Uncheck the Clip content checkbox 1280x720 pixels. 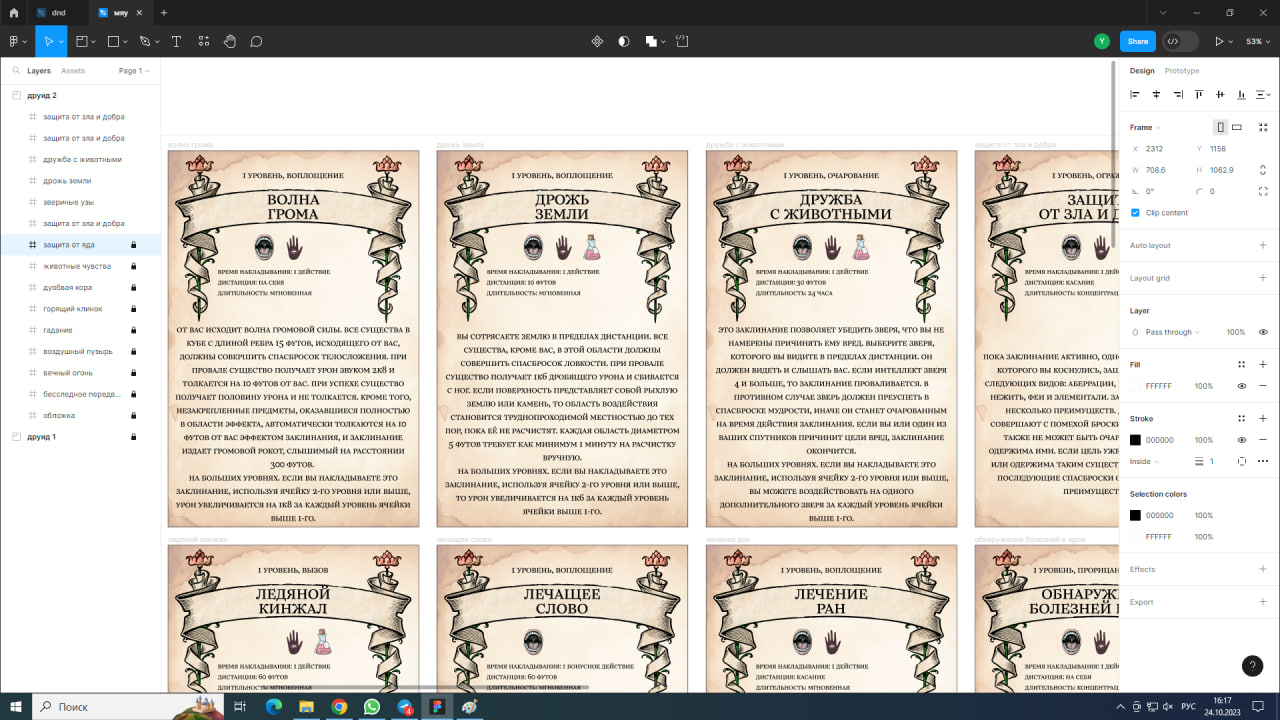1135,213
